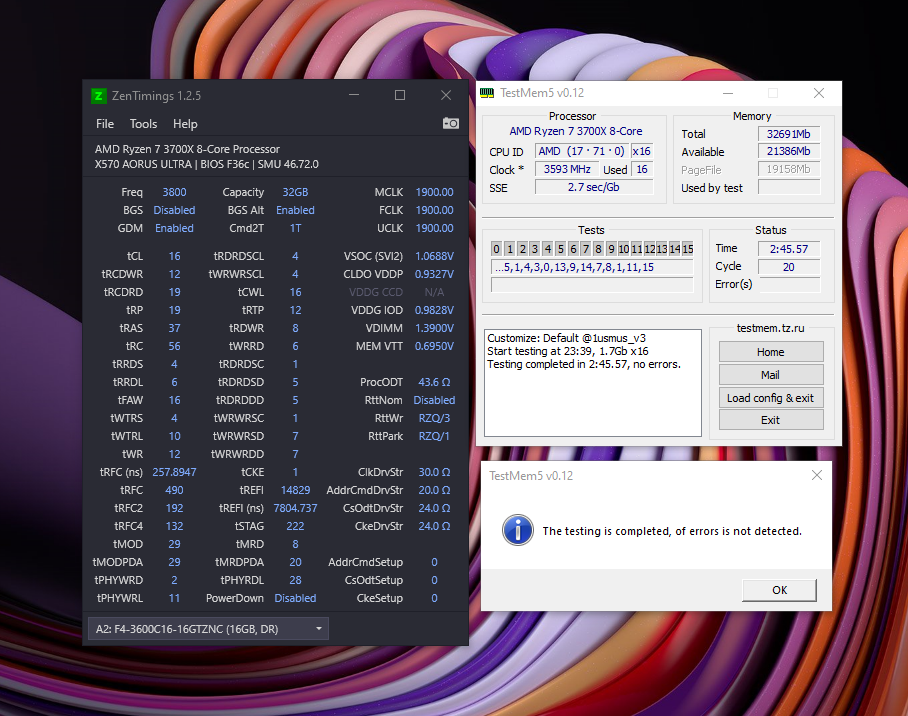The height and width of the screenshot is (716, 908).
Task: Take a screenshot with ZenTimings camera icon
Action: click(x=451, y=123)
